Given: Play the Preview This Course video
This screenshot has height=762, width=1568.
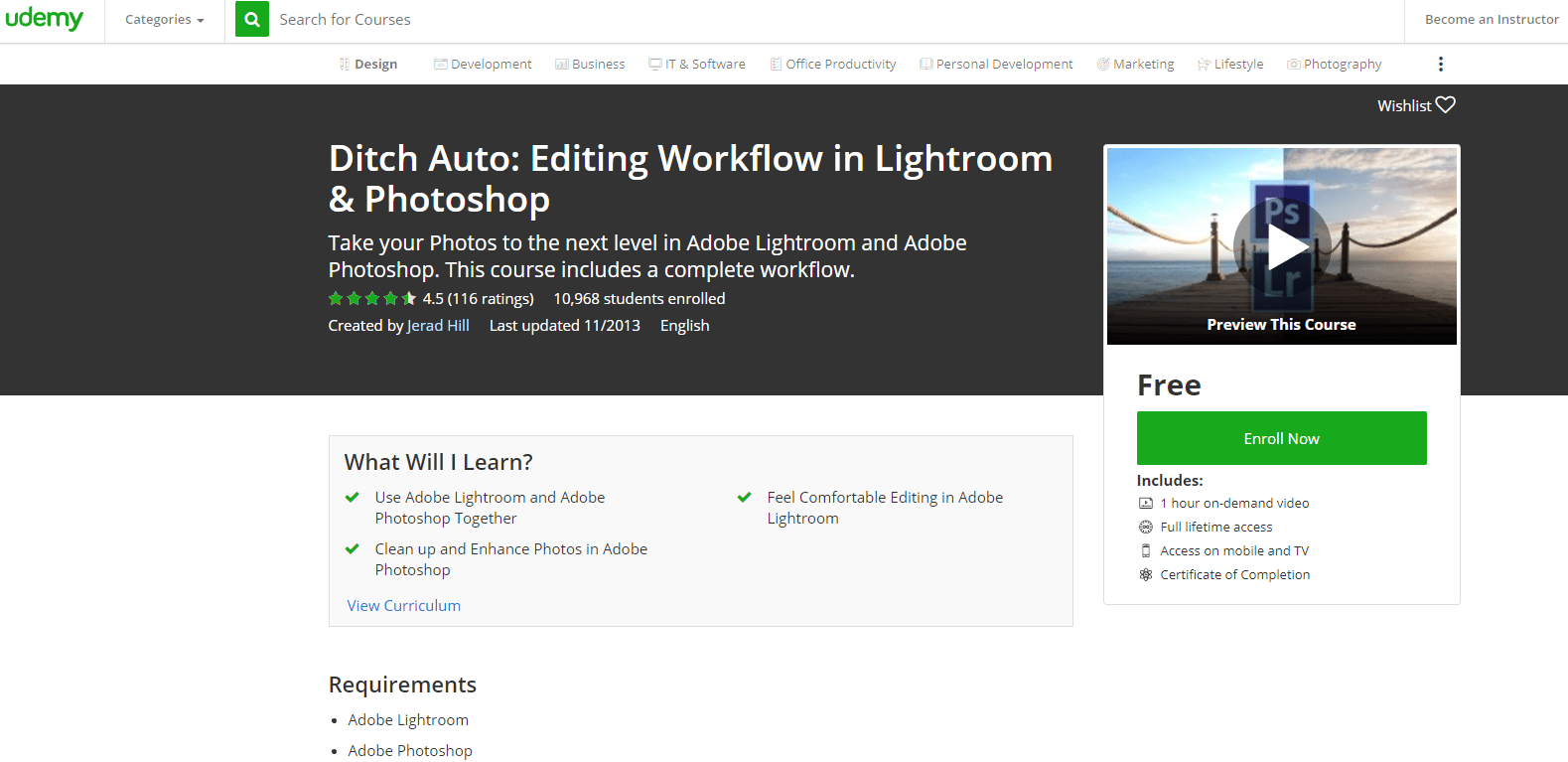Looking at the screenshot, I should tap(1282, 246).
